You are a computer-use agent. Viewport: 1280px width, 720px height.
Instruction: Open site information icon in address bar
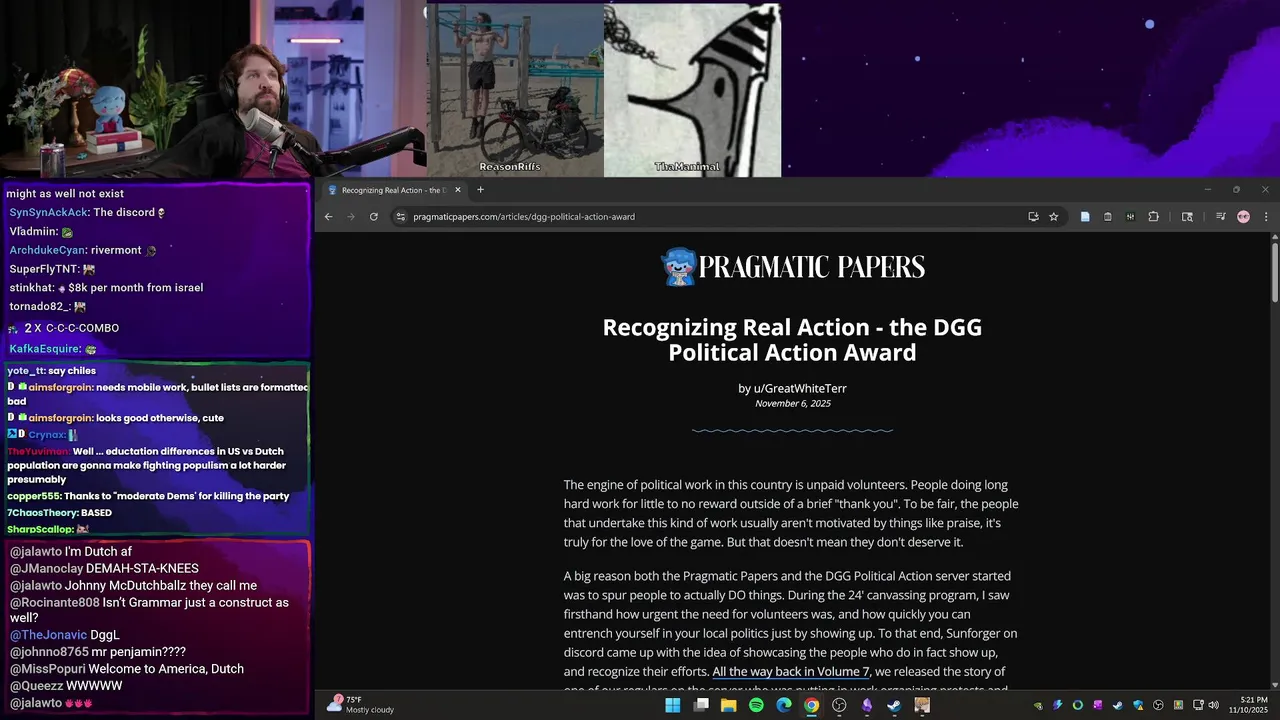(400, 216)
